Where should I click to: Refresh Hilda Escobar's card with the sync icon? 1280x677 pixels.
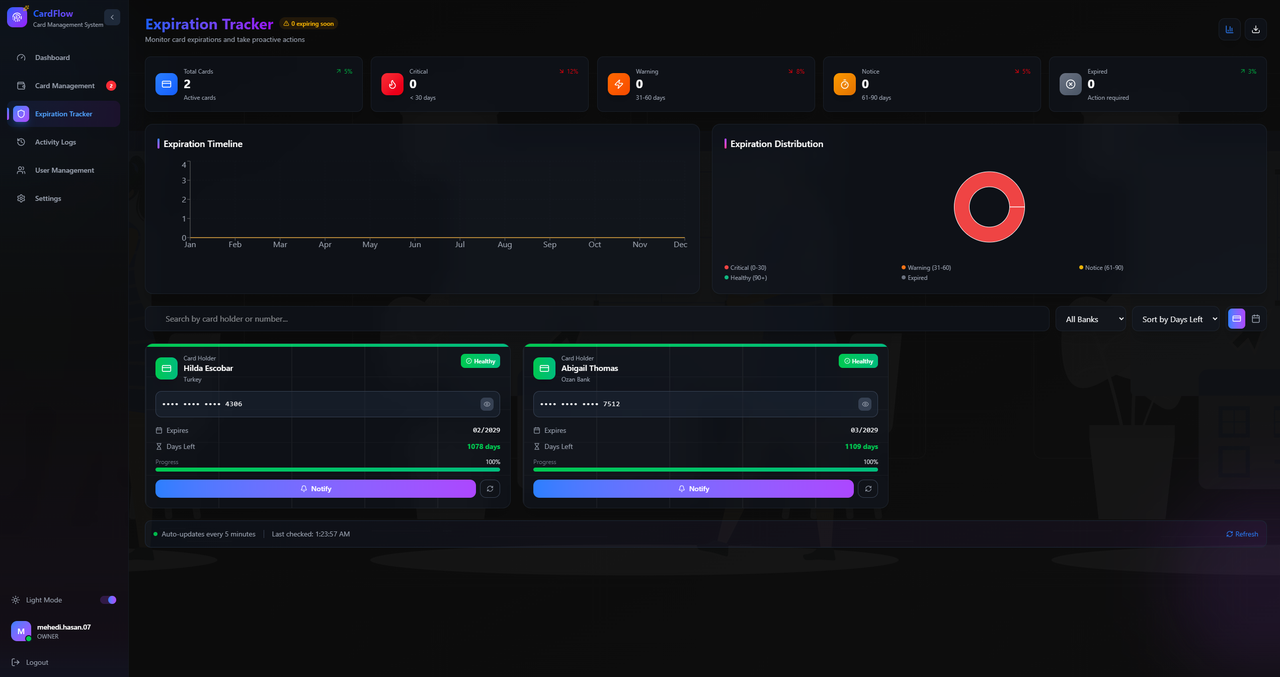tap(490, 489)
